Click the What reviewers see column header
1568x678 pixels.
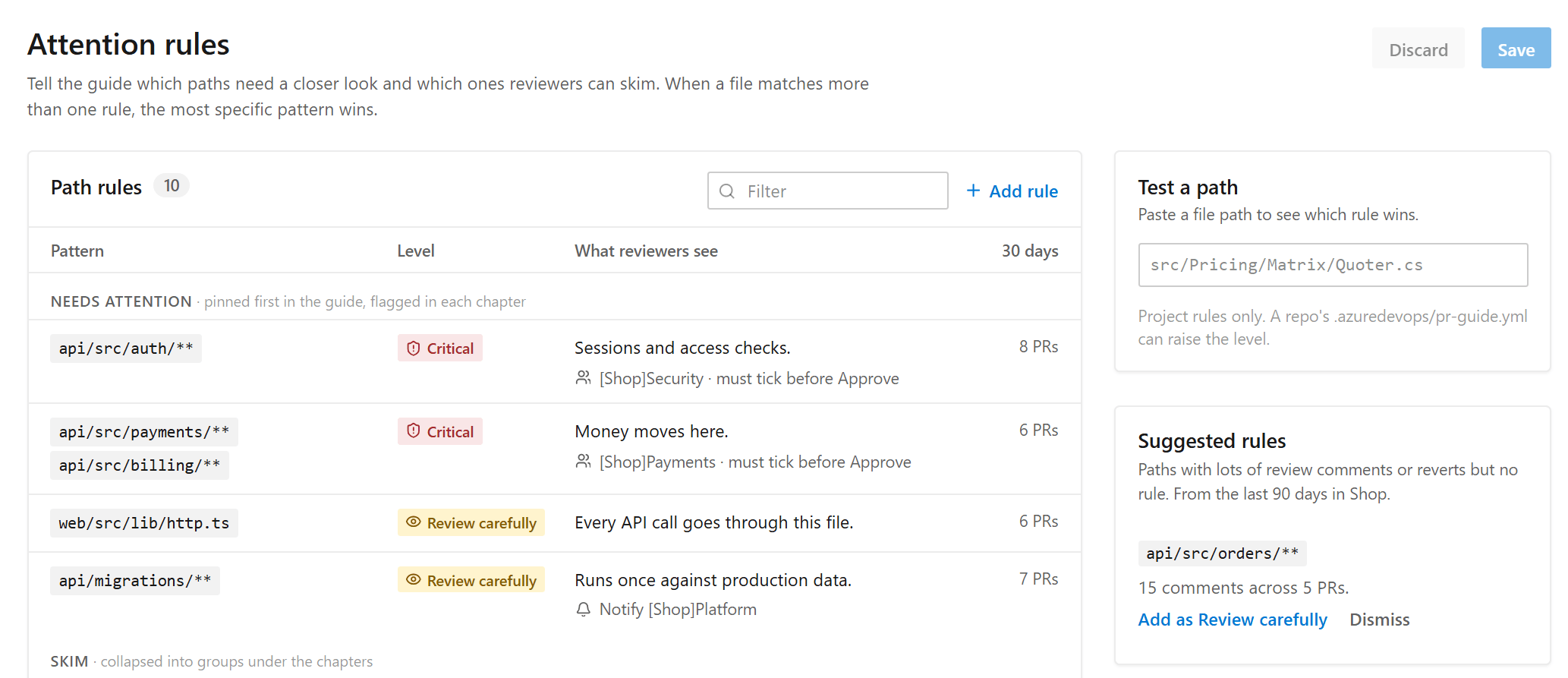pyautogui.click(x=646, y=251)
